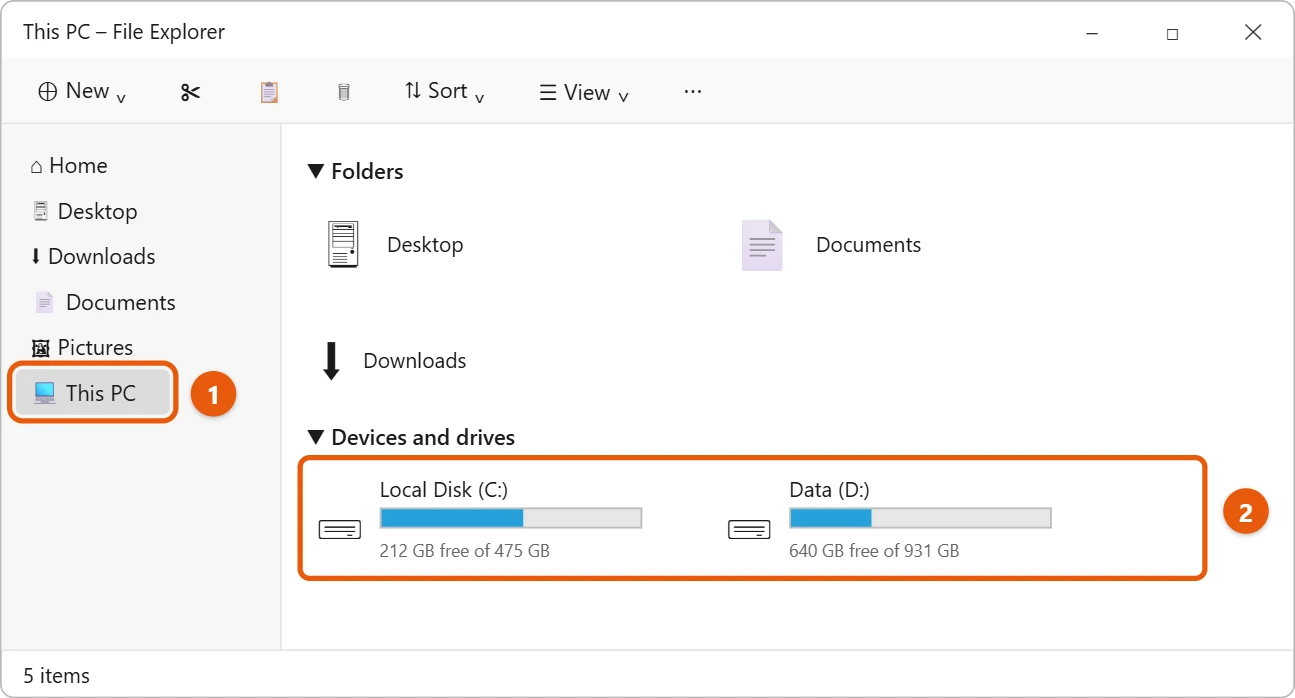
Task: Maximize the File Explorer window
Action: tap(1172, 33)
